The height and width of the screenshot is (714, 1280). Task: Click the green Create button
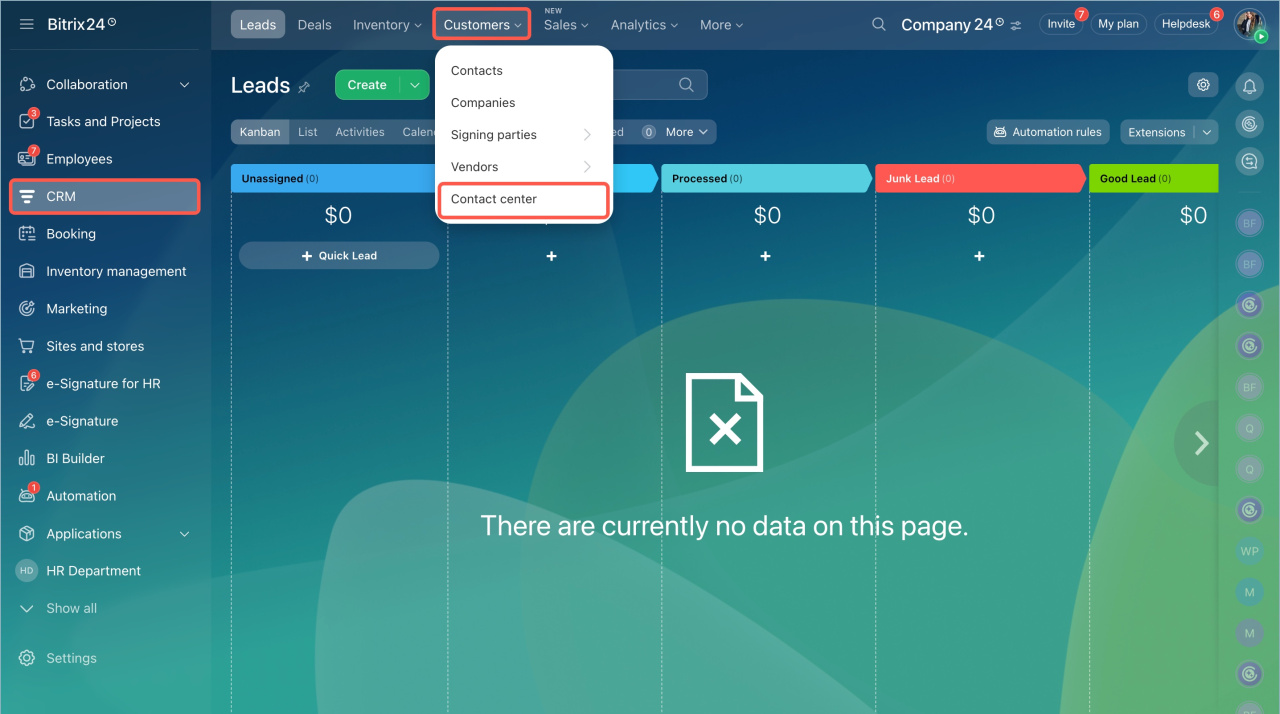(x=367, y=85)
